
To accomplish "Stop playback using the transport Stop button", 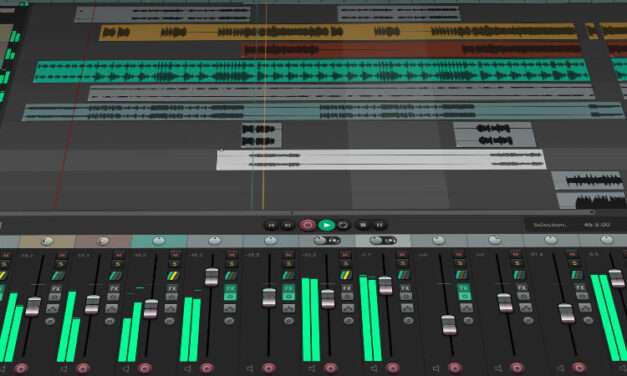I will [x=363, y=226].
